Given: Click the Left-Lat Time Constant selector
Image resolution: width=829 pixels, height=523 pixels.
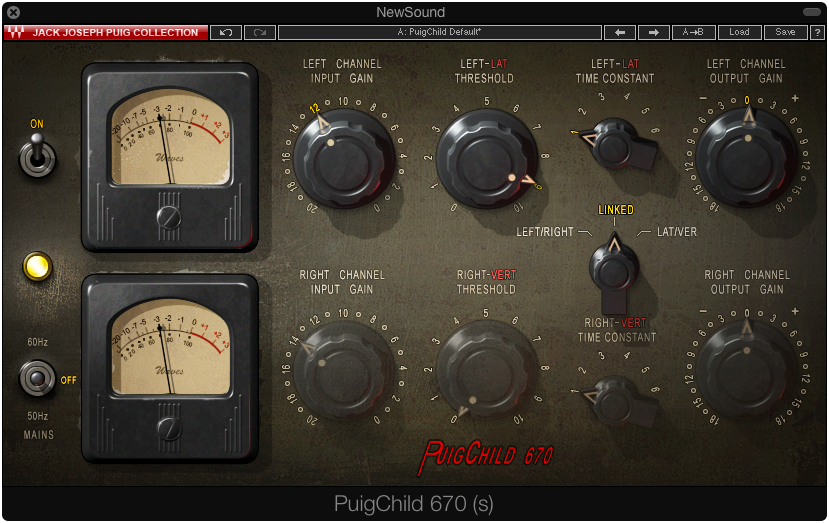Looking at the screenshot, I should tap(619, 143).
